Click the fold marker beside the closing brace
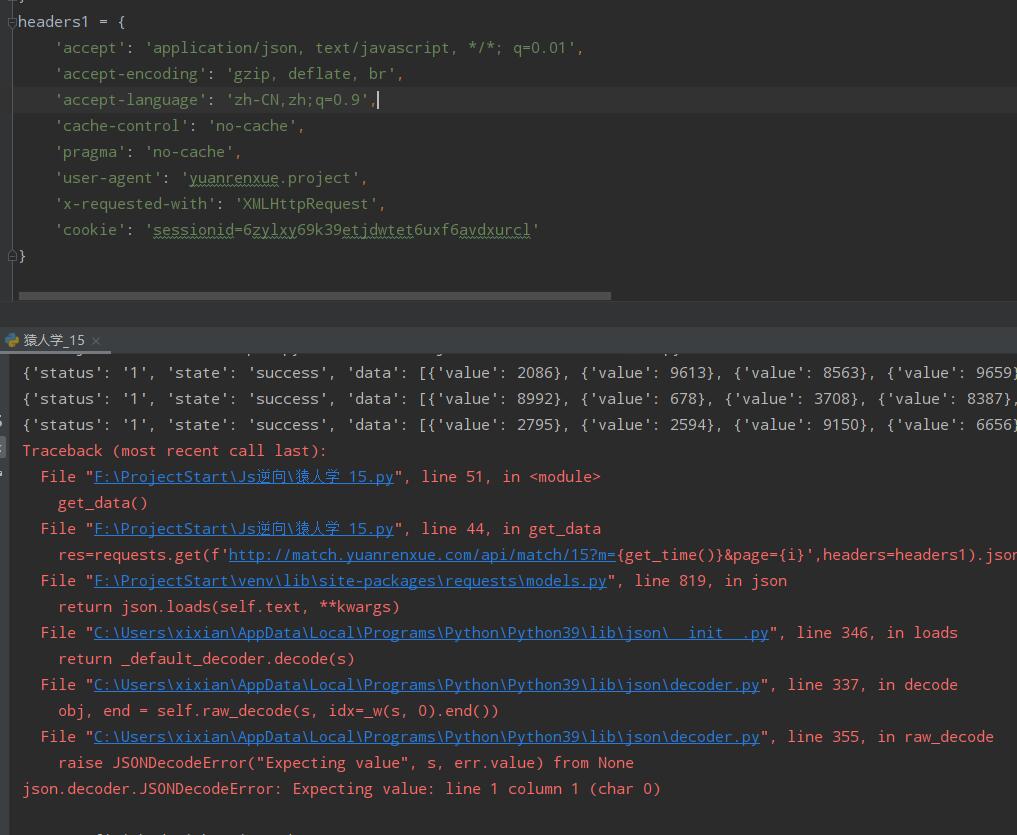The width and height of the screenshot is (1017, 835). pyautogui.click(x=12, y=256)
